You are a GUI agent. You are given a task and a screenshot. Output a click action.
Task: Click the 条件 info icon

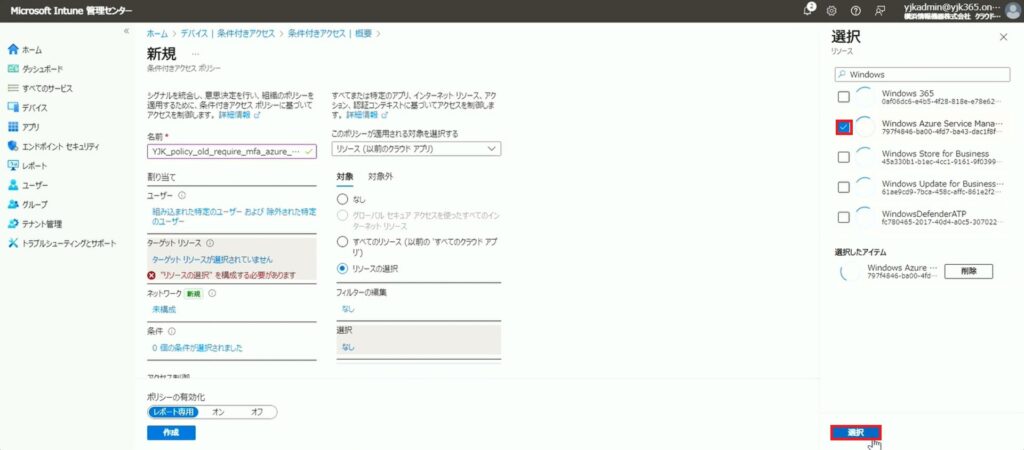click(171, 332)
